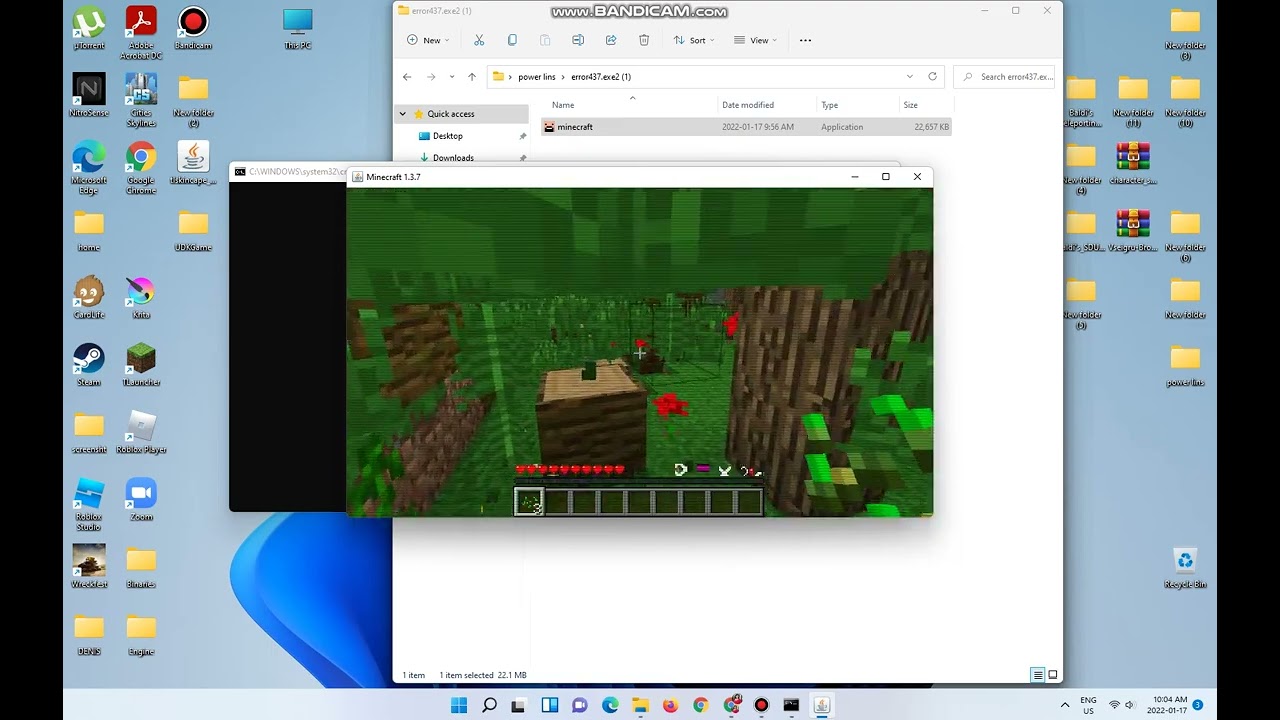Switch Explorer to details view icon
1280x720 pixels.
click(x=1038, y=675)
